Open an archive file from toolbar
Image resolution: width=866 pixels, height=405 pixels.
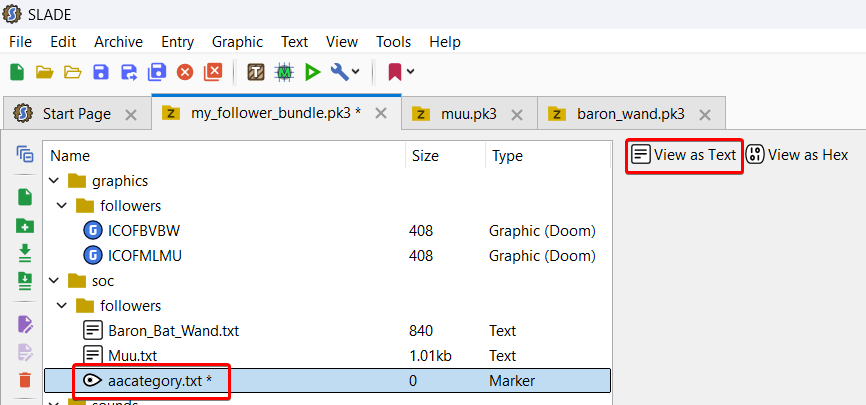[45, 72]
